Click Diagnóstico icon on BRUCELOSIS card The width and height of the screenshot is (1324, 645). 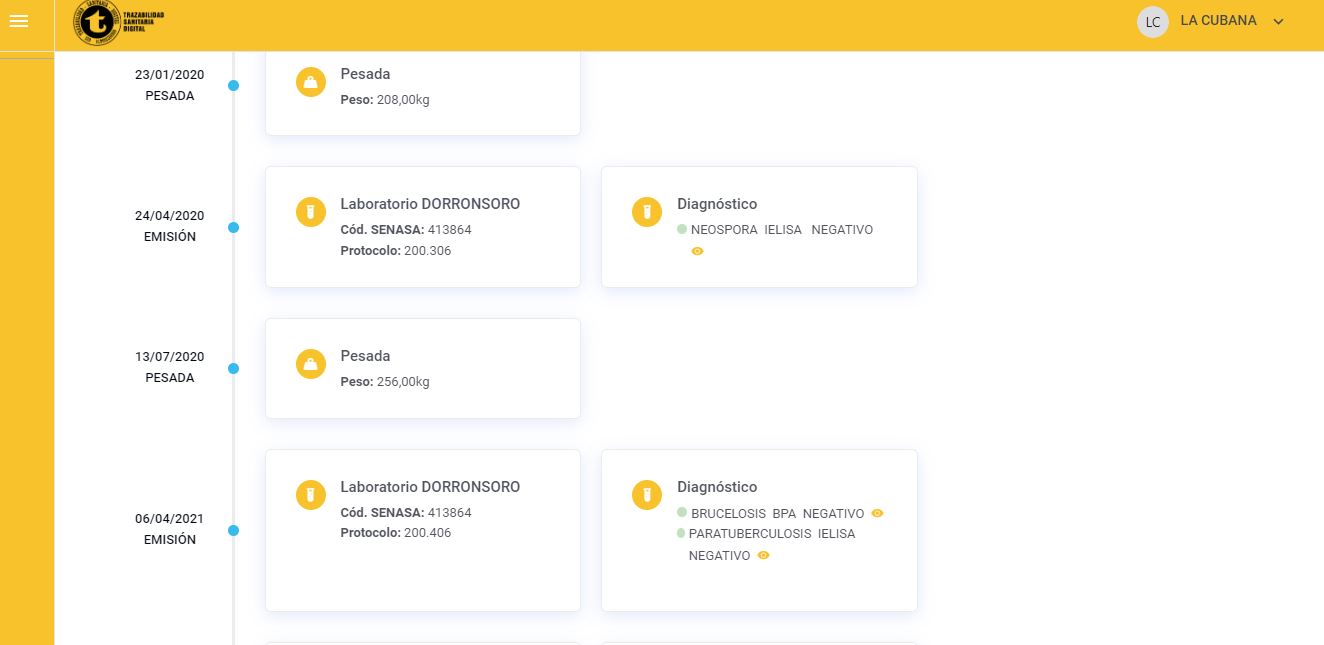647,495
